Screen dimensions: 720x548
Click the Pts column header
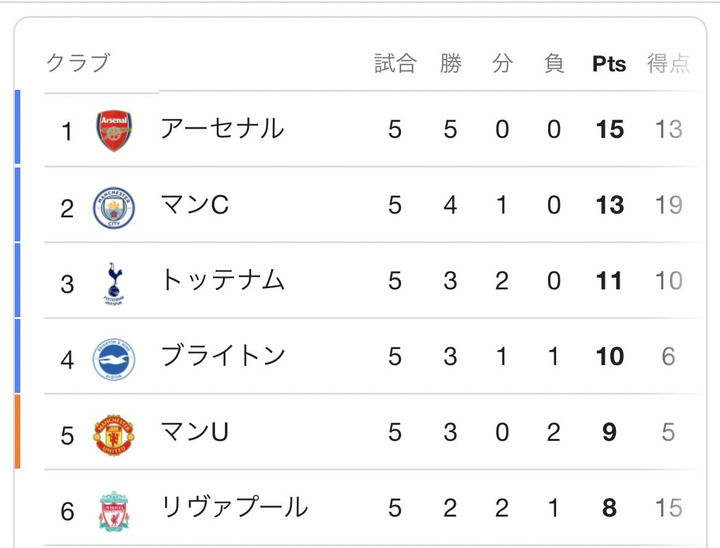tap(609, 64)
